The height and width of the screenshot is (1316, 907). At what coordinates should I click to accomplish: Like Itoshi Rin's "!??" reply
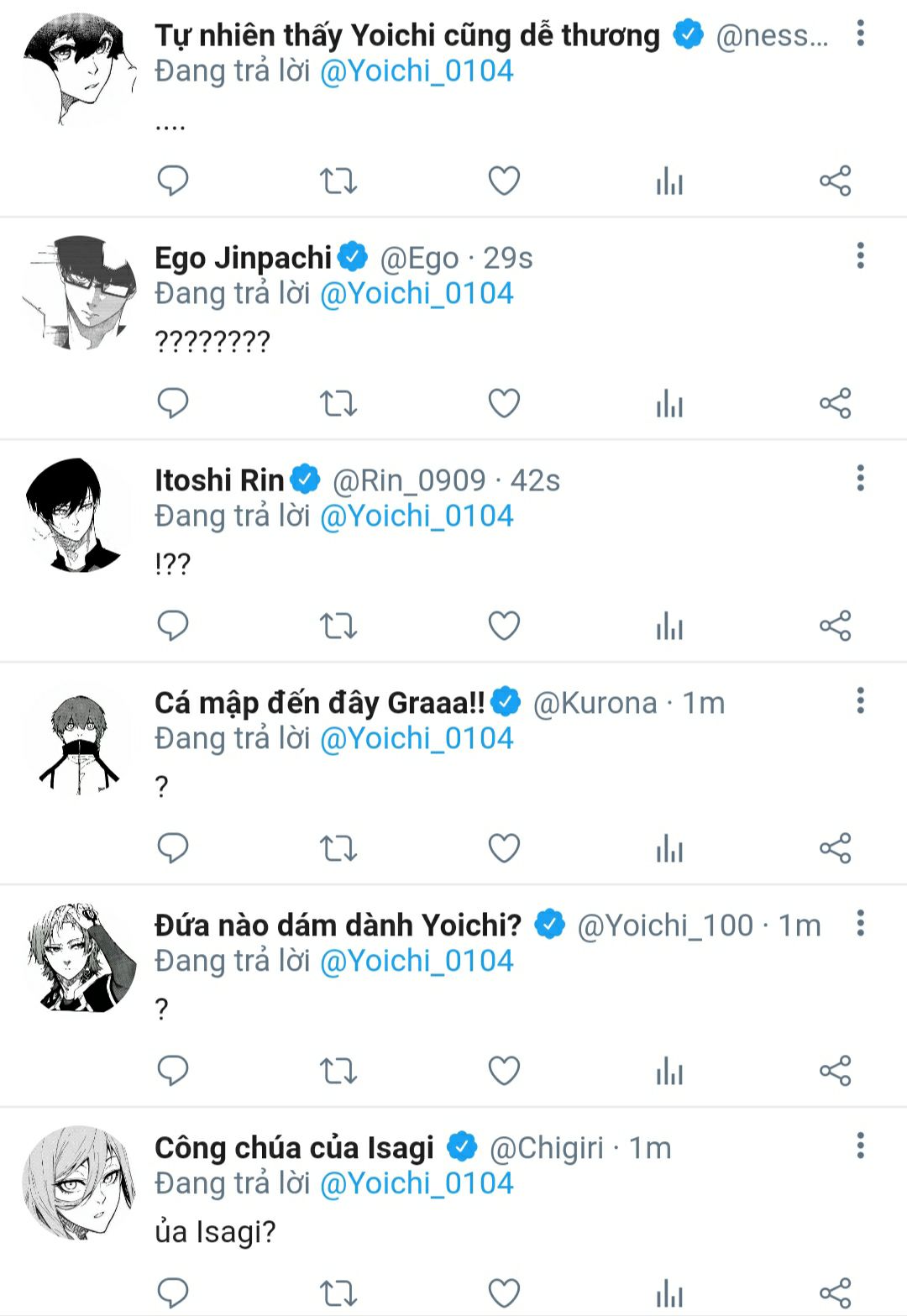504,626
